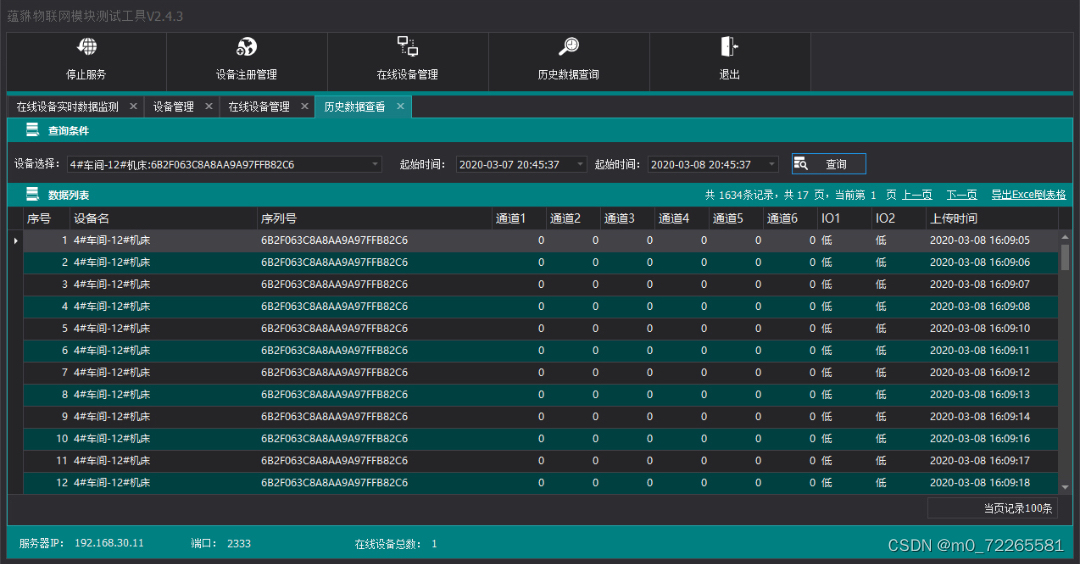
Task: Open 设备注册管理 toolbar icon
Action: tap(247, 47)
